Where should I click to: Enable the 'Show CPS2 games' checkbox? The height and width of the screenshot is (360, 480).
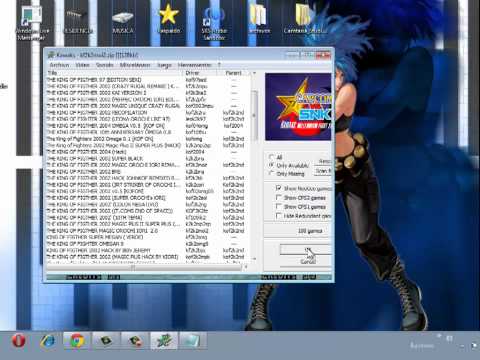coord(279,198)
